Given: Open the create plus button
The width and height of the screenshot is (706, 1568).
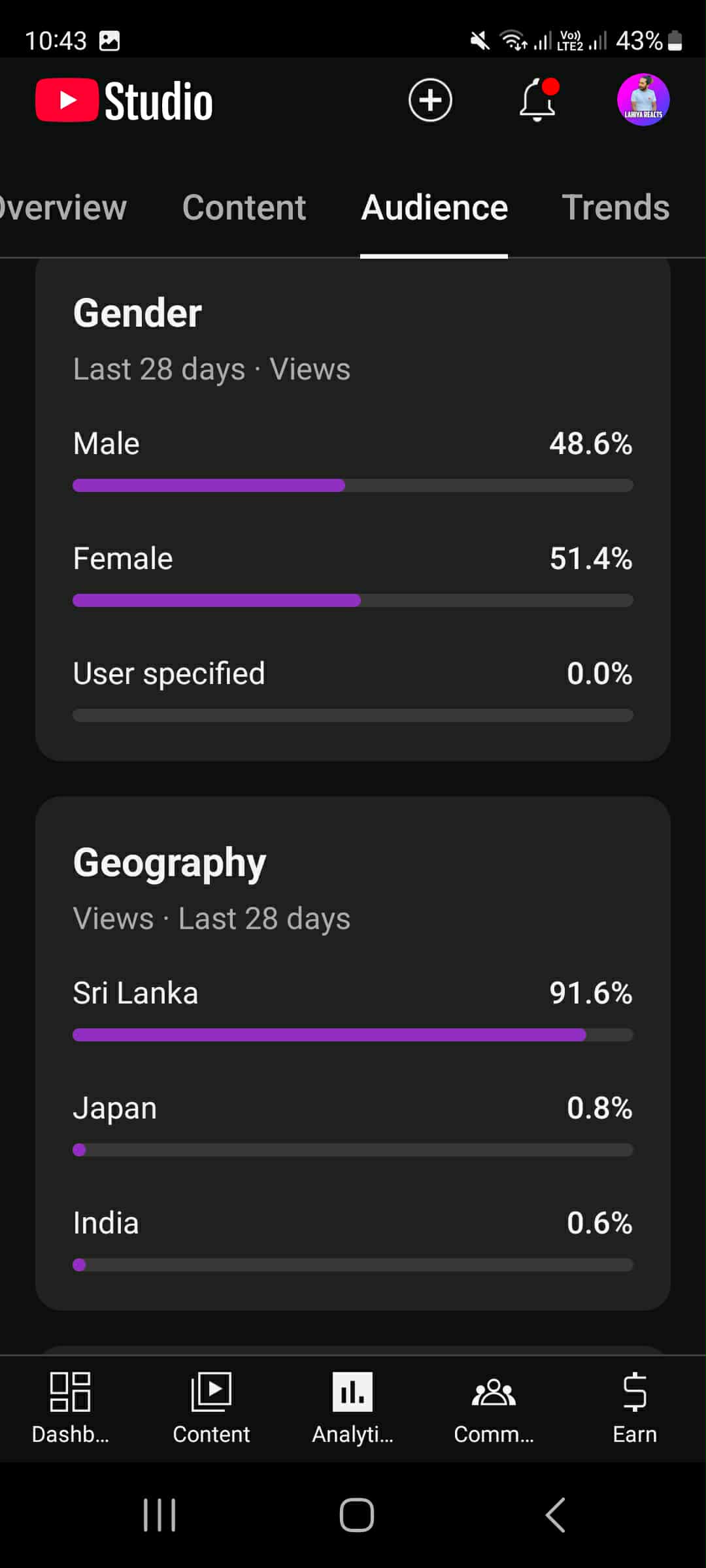Looking at the screenshot, I should pyautogui.click(x=430, y=100).
